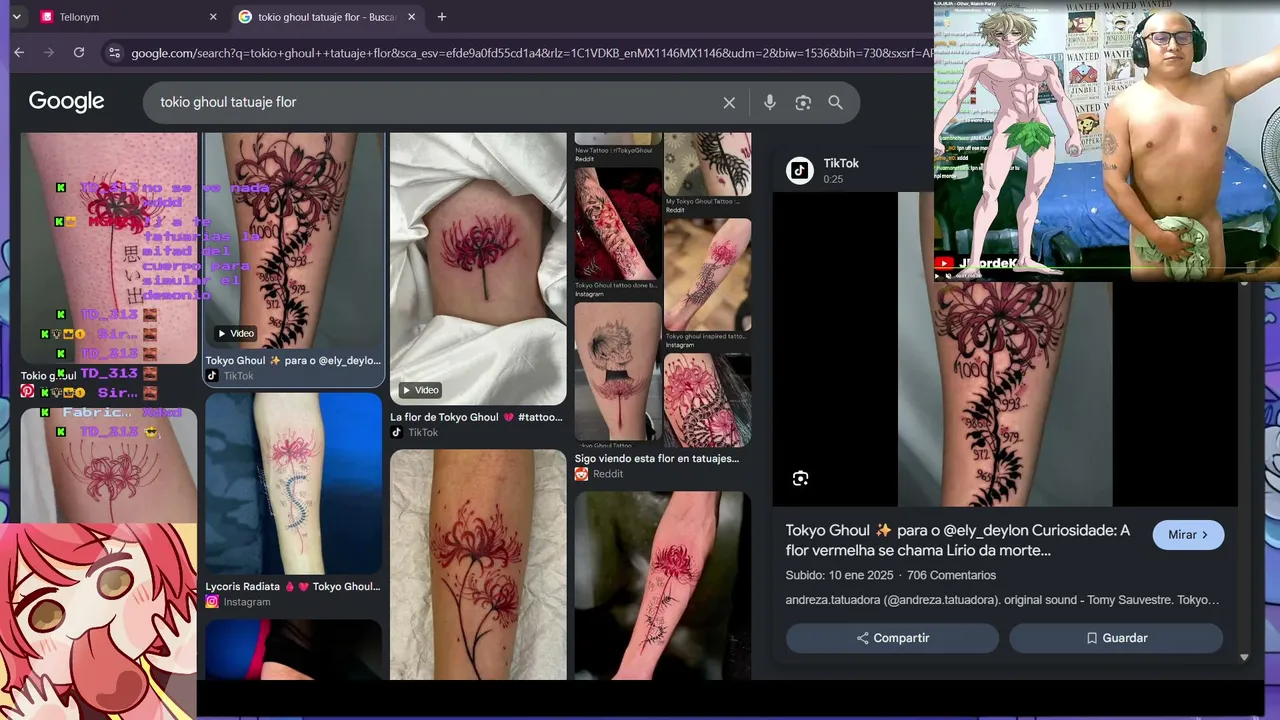Click the 'Subido: 10 ene 2025' text
This screenshot has width=1280, height=720.
click(x=840, y=575)
